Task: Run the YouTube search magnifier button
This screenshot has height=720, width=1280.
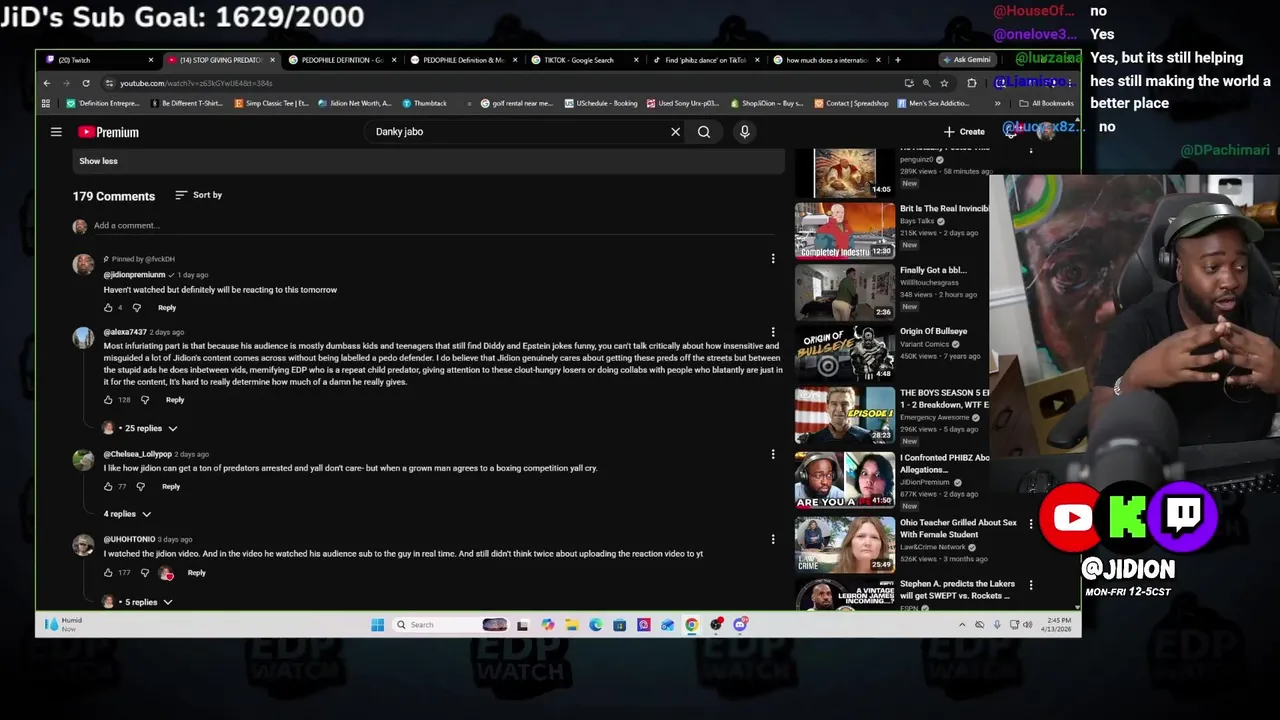Action: (704, 132)
